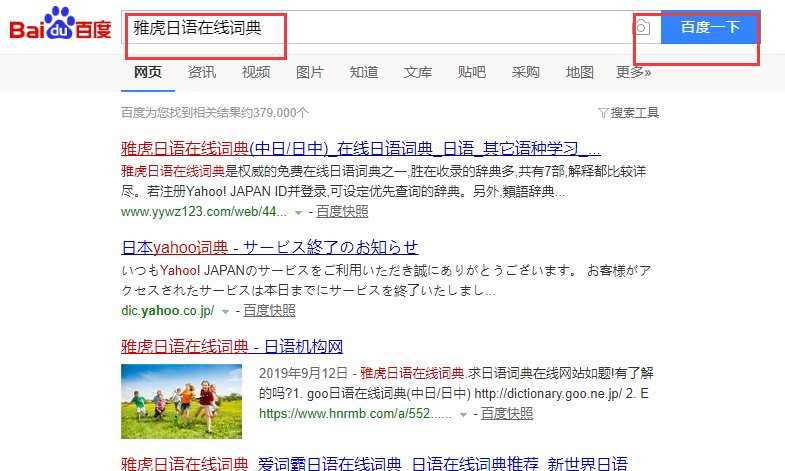The width and height of the screenshot is (785, 471).
Task: Expand dropdown arrow next to yywz123.com
Action: 298,213
